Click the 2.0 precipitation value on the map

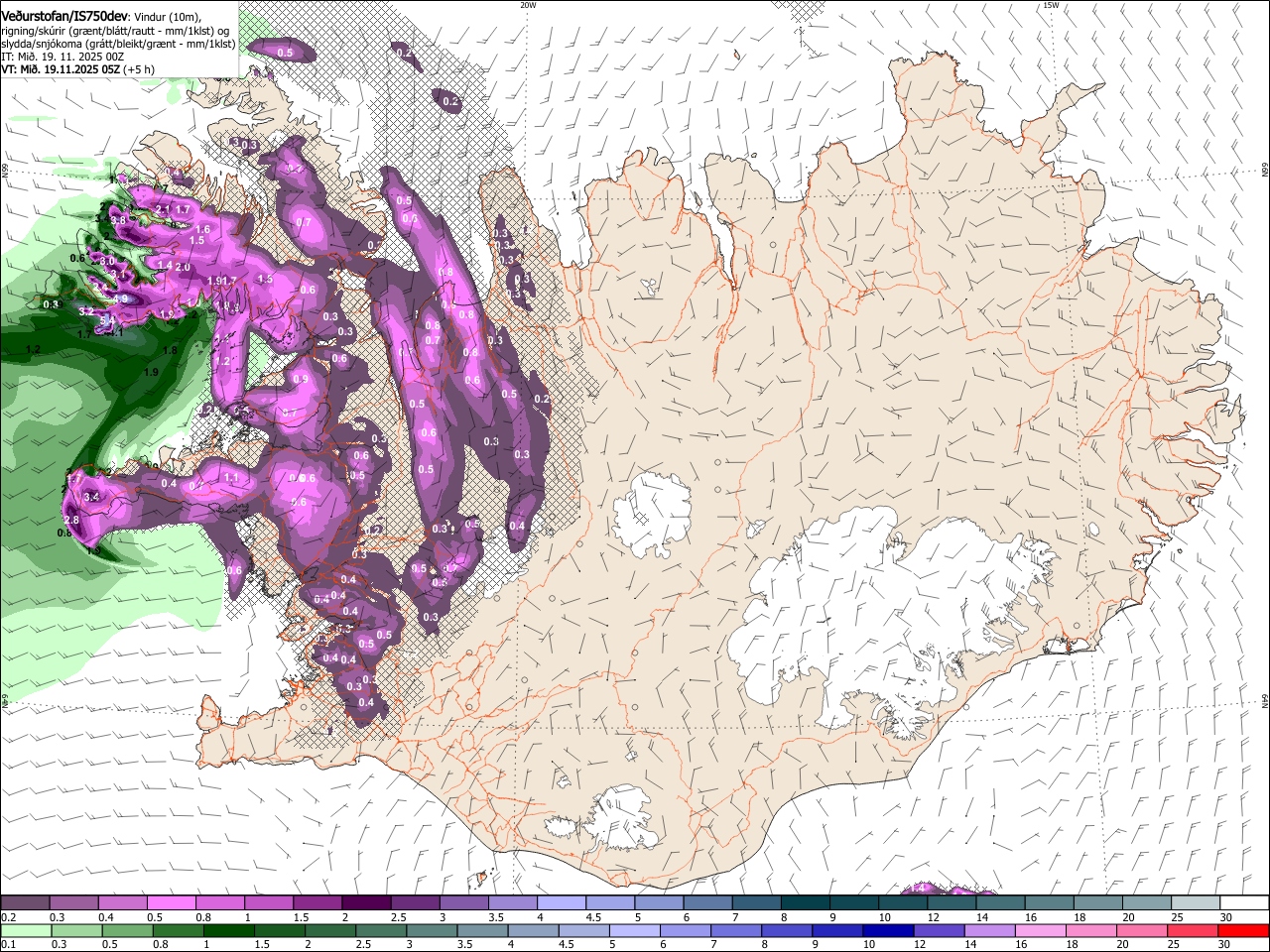(183, 267)
